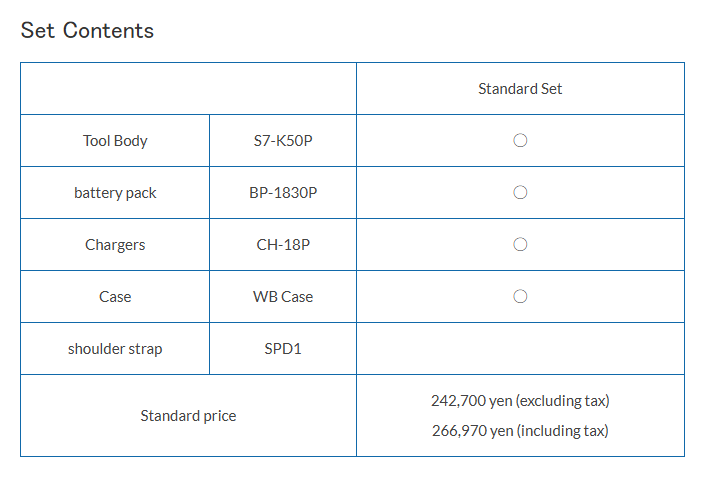The height and width of the screenshot is (500, 728).
Task: Click the Standard price label
Action: click(188, 416)
